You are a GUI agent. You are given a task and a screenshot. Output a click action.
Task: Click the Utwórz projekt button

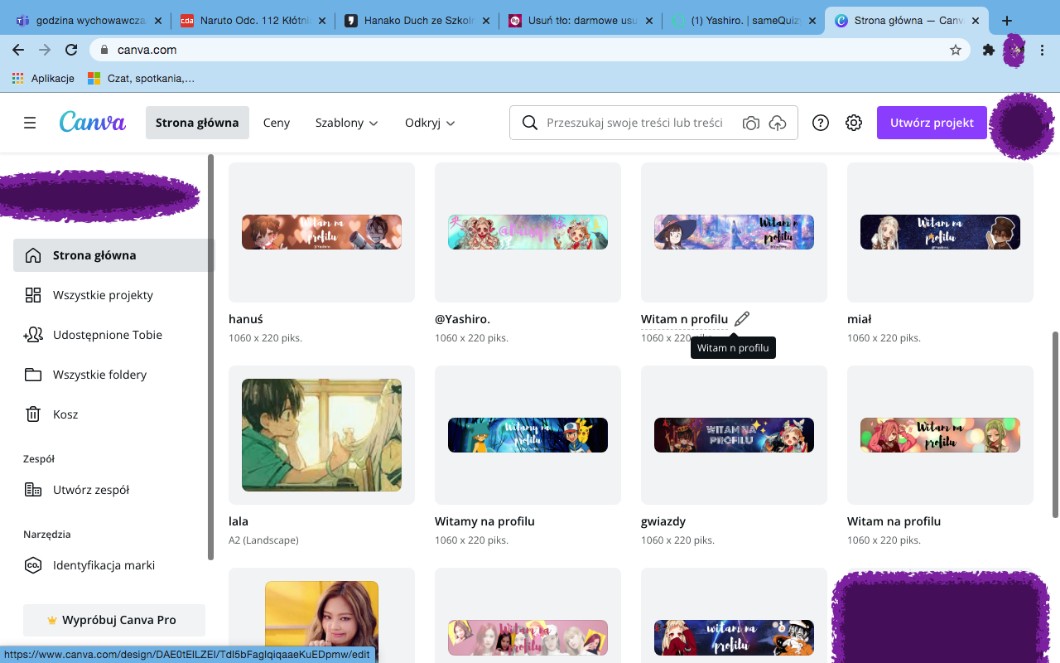point(931,123)
